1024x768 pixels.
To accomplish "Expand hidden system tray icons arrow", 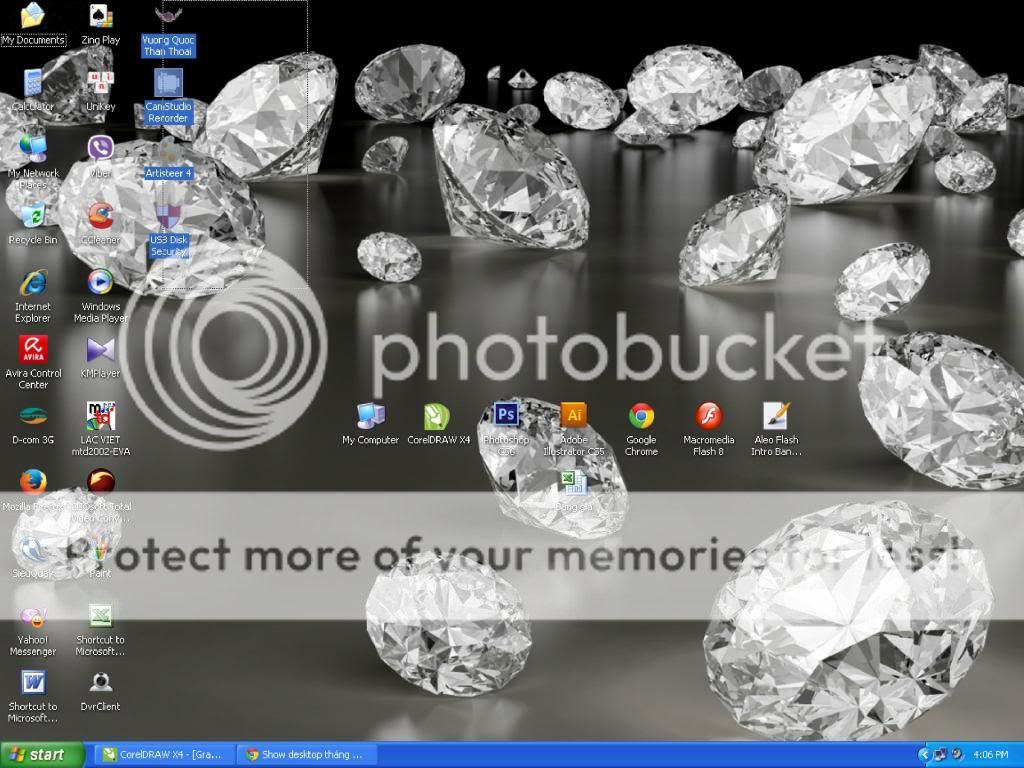I will 923,755.
